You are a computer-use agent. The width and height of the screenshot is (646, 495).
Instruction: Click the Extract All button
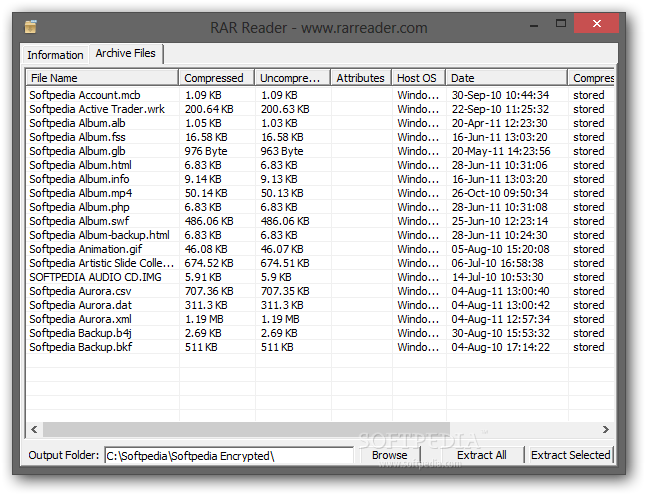pos(482,455)
